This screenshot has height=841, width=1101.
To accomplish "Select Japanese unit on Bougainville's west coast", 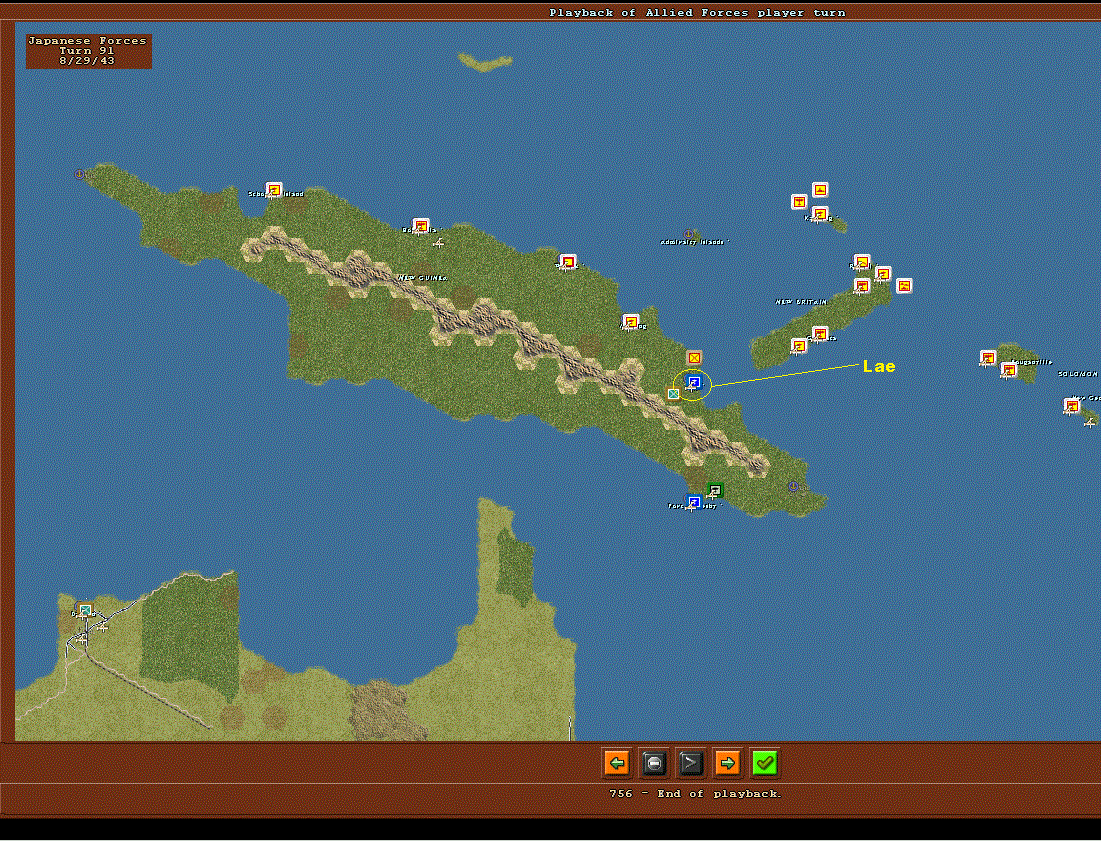I will click(x=988, y=358).
